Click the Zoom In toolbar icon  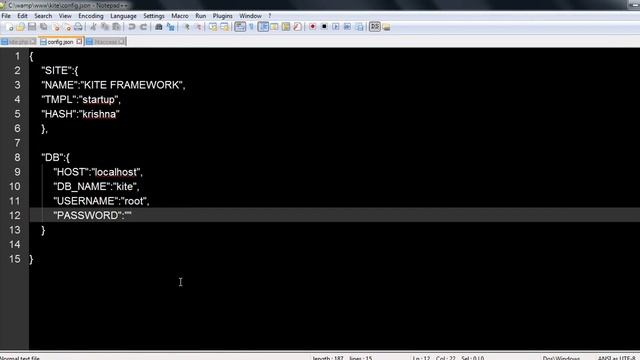click(x=187, y=27)
